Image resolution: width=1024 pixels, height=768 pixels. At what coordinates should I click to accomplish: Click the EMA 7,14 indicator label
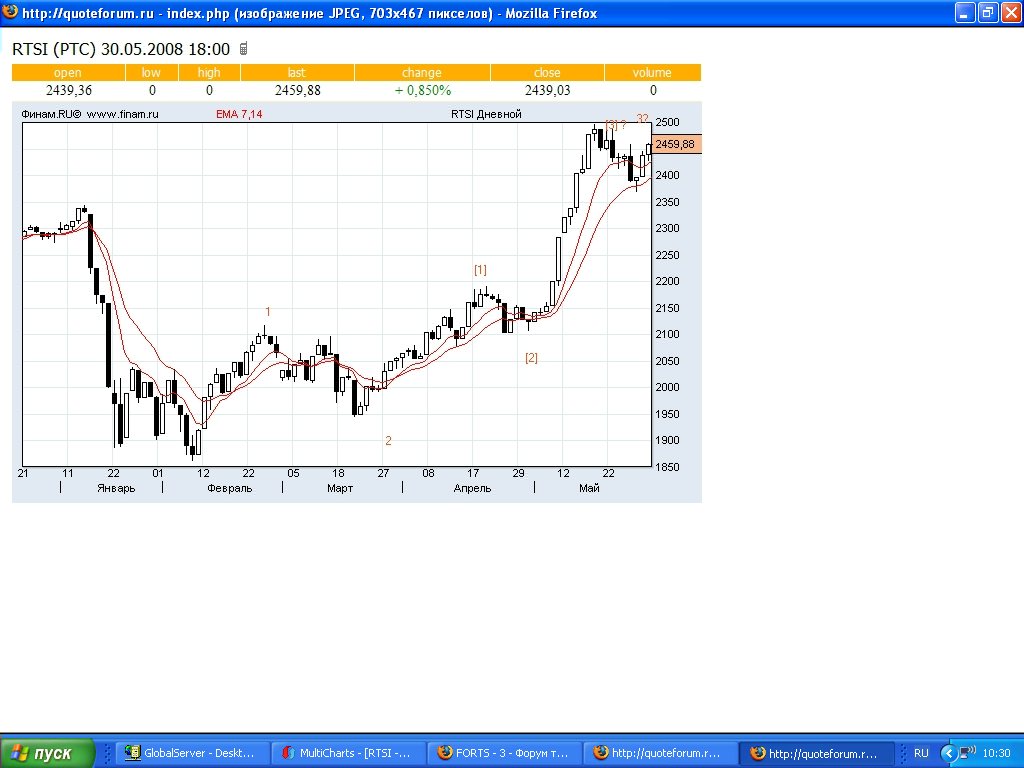[x=239, y=114]
